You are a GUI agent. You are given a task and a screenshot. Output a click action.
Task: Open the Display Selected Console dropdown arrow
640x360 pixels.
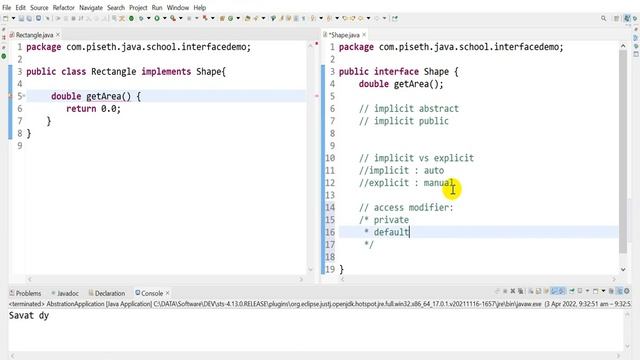tap(587, 291)
